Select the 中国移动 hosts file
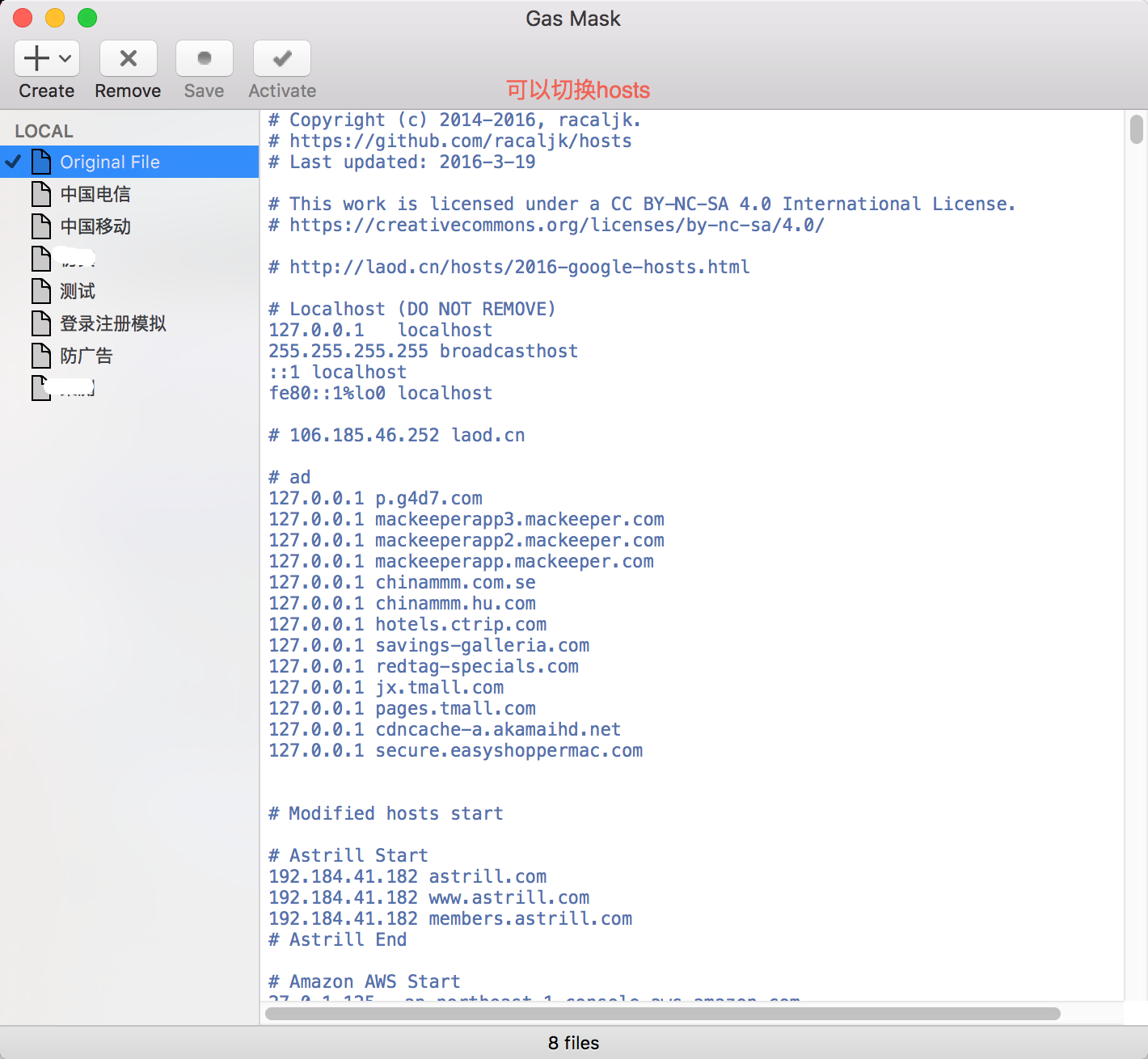 129,226
